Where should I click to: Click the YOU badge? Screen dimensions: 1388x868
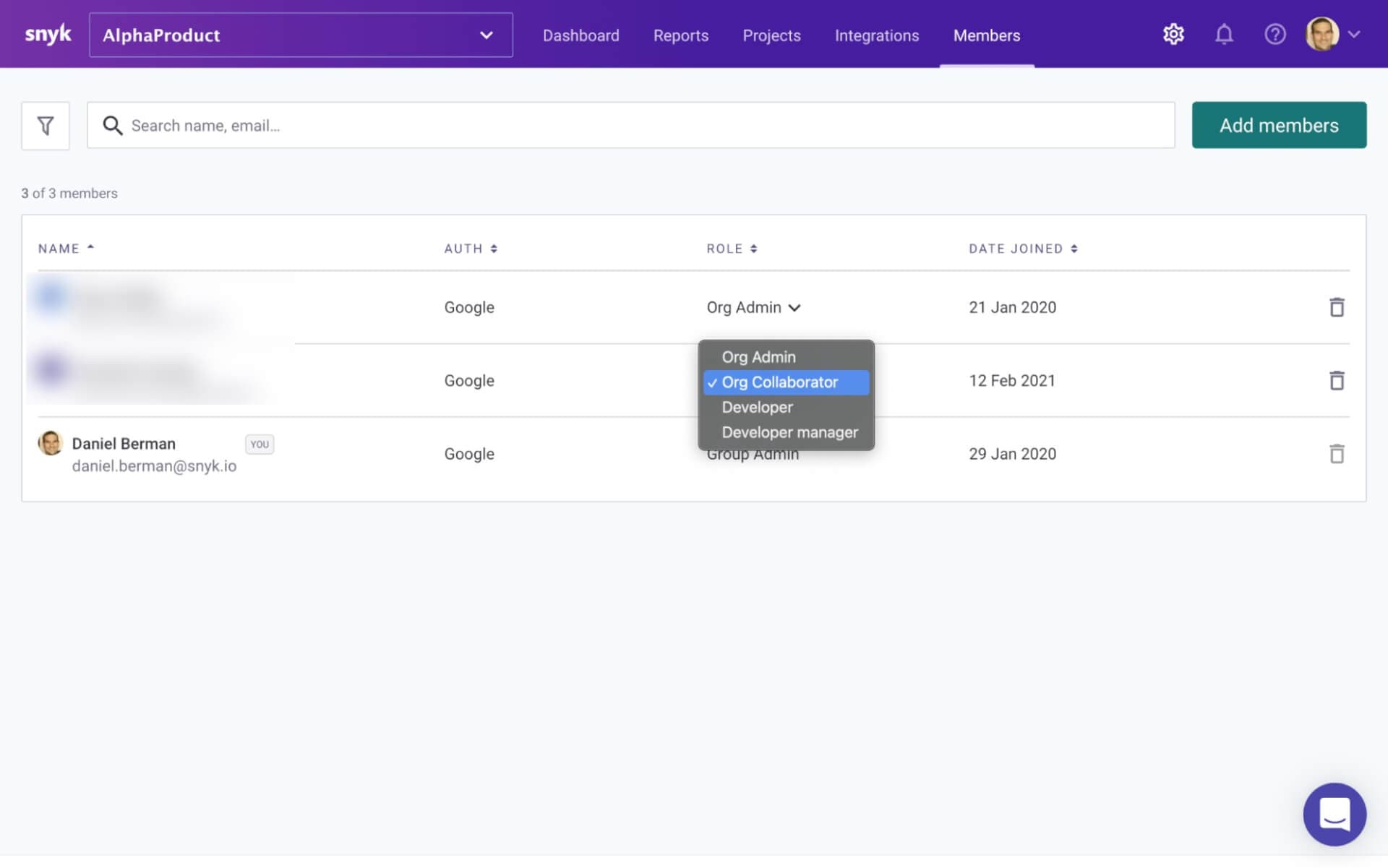260,444
